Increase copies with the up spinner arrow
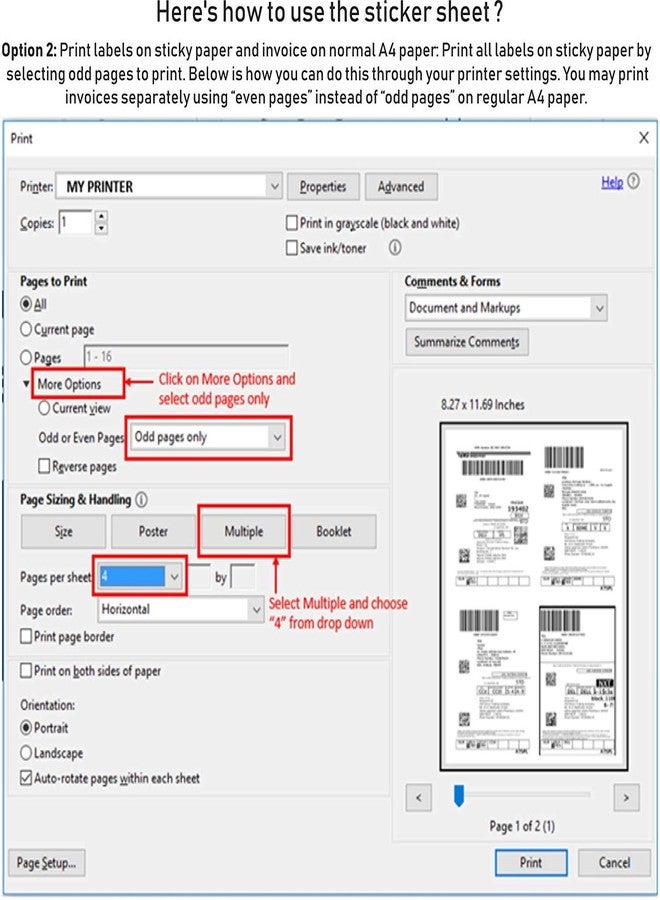 [101, 217]
